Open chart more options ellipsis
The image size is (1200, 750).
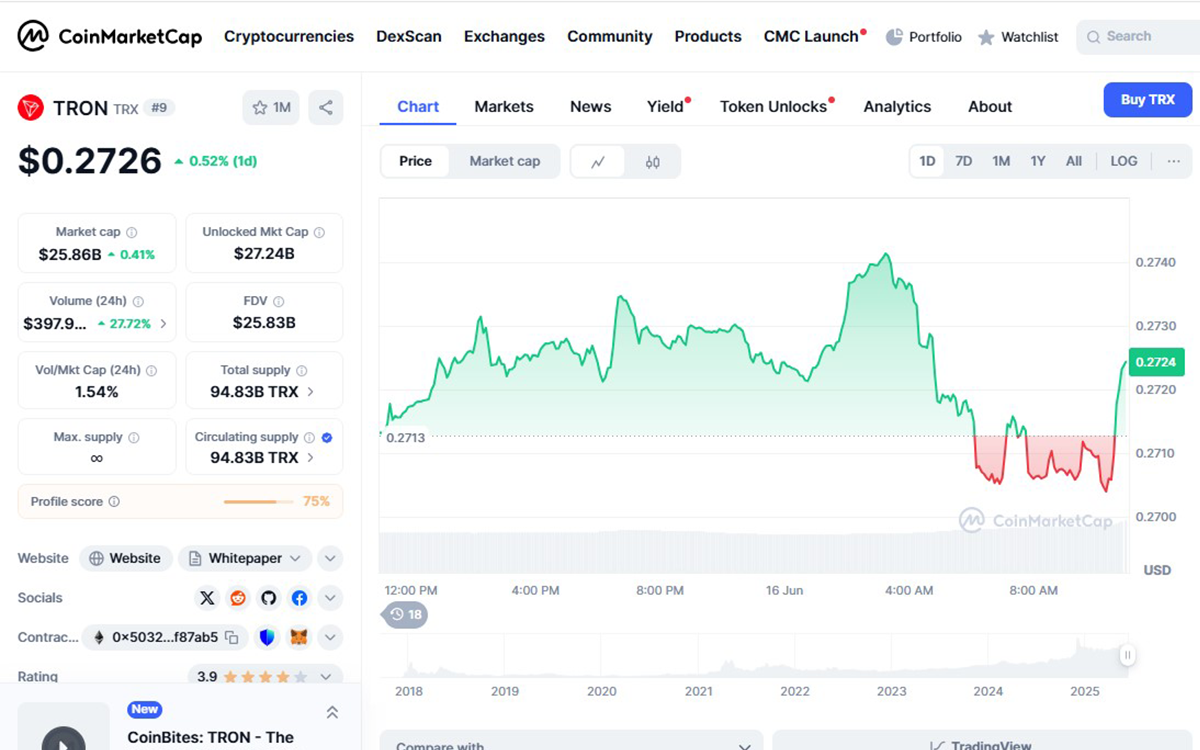coord(1174,161)
